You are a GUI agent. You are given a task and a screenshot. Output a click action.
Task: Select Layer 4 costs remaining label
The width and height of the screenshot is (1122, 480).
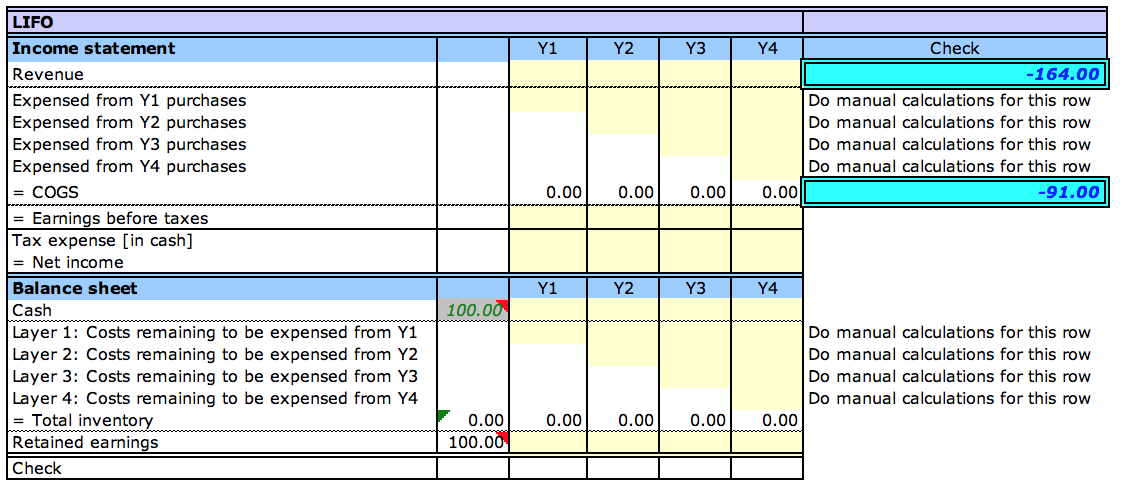pos(215,398)
